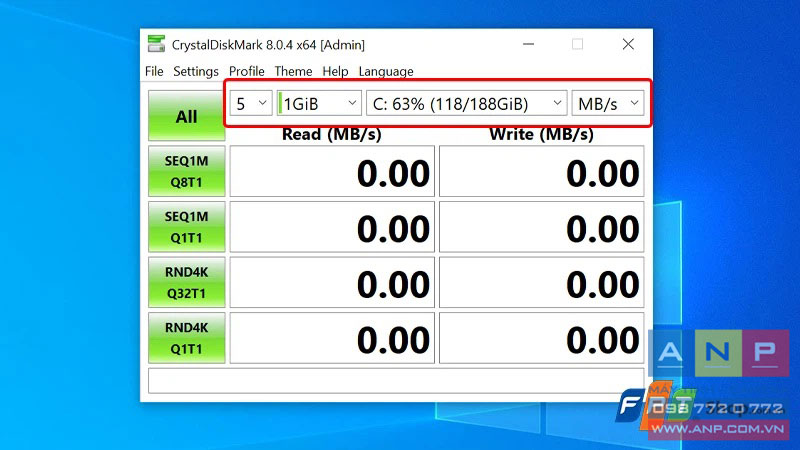The image size is (800, 450).
Task: Click the SEQ1M Q8T1 read result value
Action: click(332, 171)
